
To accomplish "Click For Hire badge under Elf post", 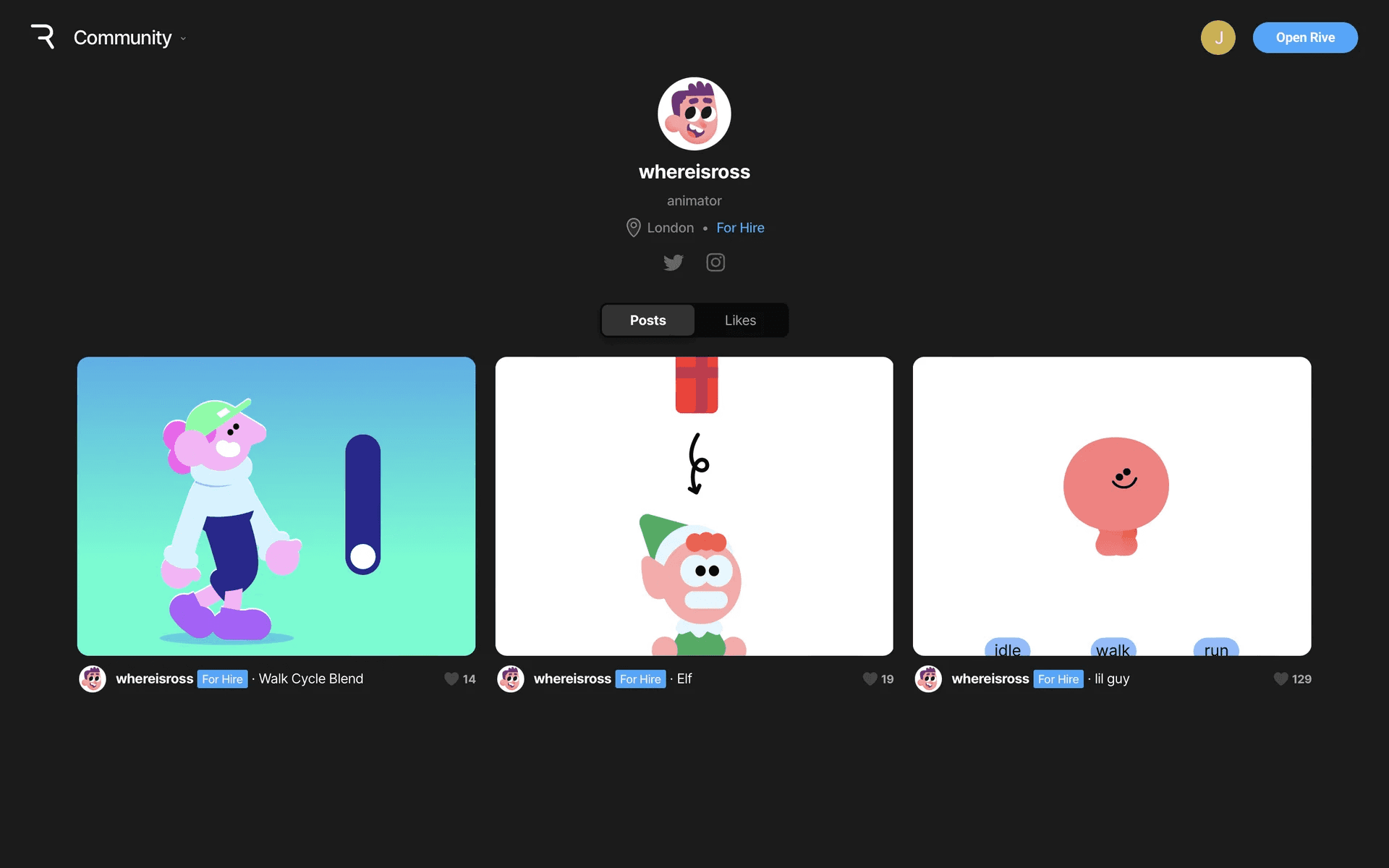I will 640,679.
